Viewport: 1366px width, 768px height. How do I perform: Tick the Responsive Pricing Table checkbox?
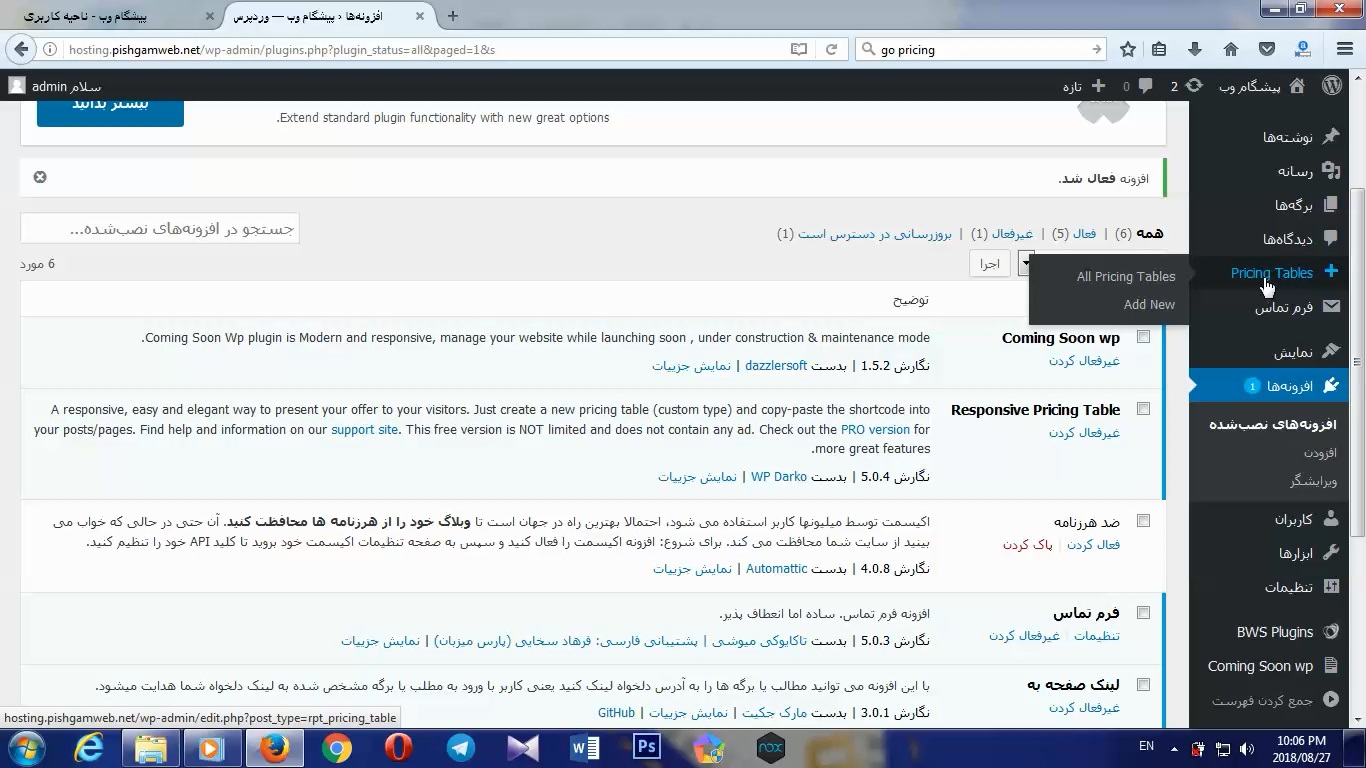[x=1143, y=409]
